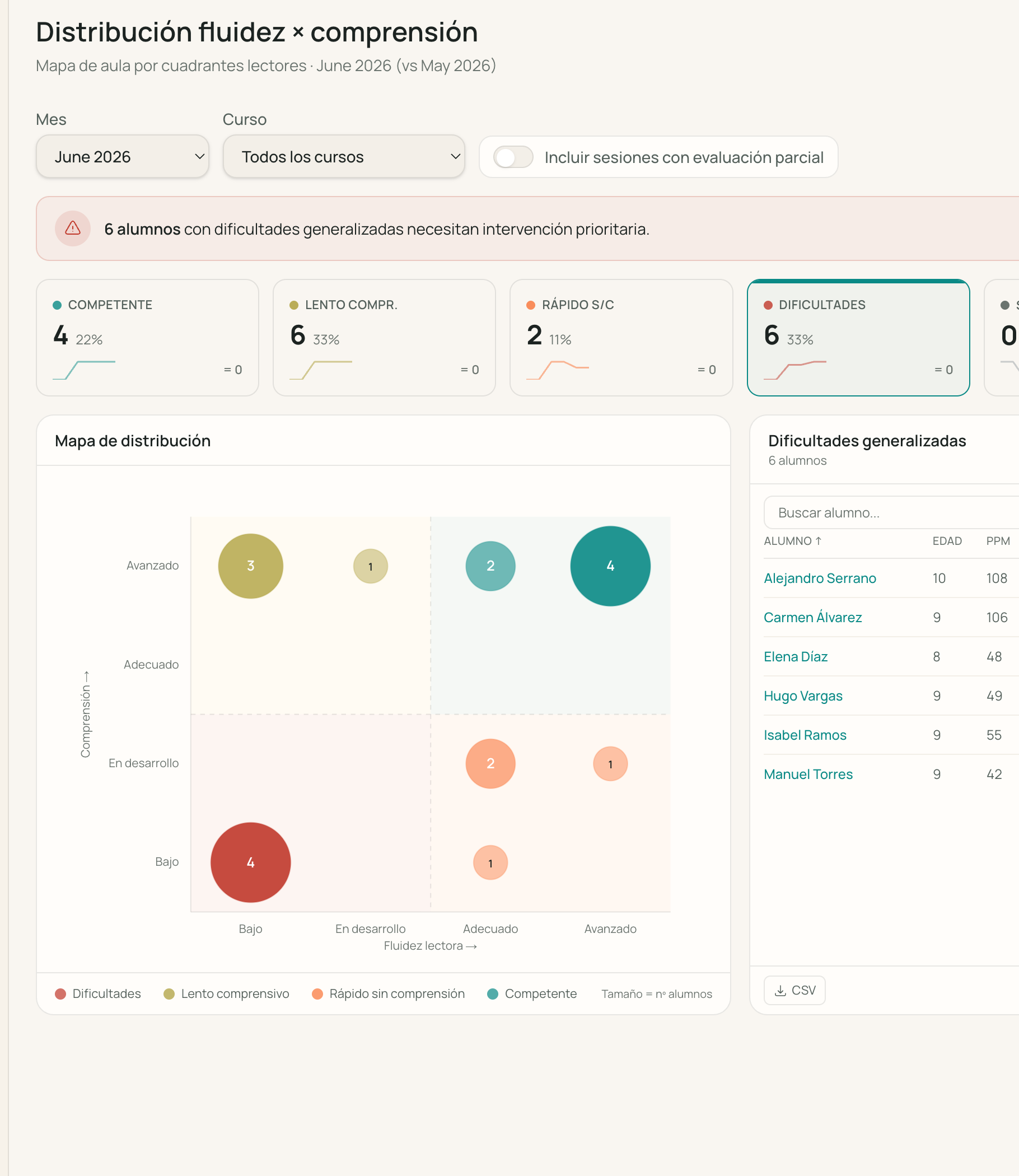Click the dark teal bubble with 4 students

pyautogui.click(x=610, y=566)
